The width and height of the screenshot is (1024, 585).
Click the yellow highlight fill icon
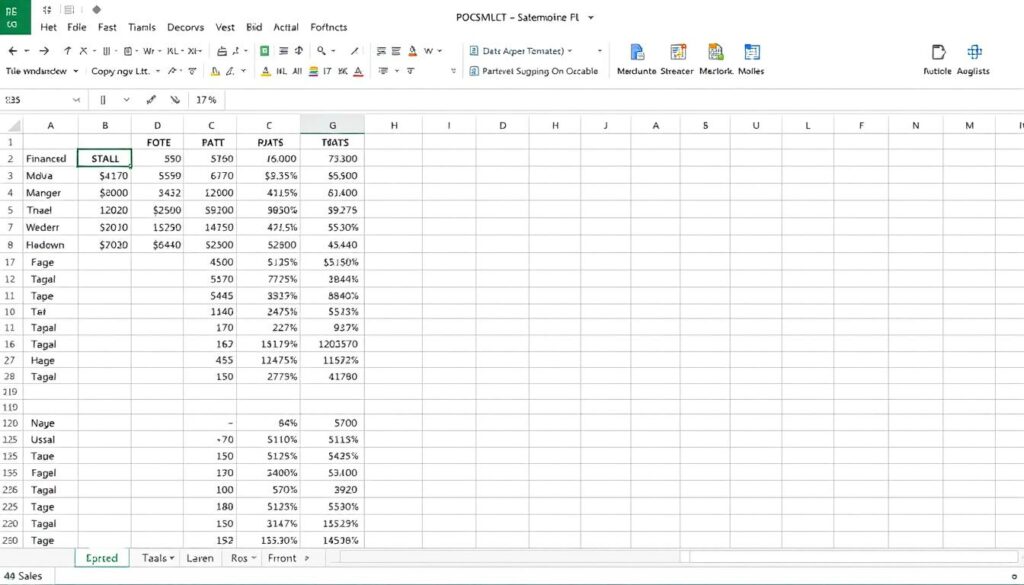pos(216,71)
